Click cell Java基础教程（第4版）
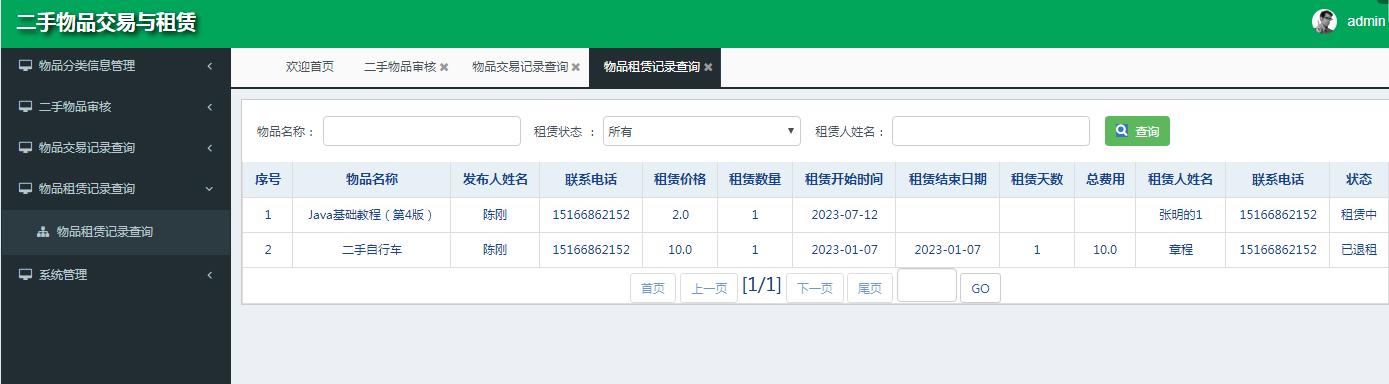The height and width of the screenshot is (384, 1389). [x=372, y=215]
